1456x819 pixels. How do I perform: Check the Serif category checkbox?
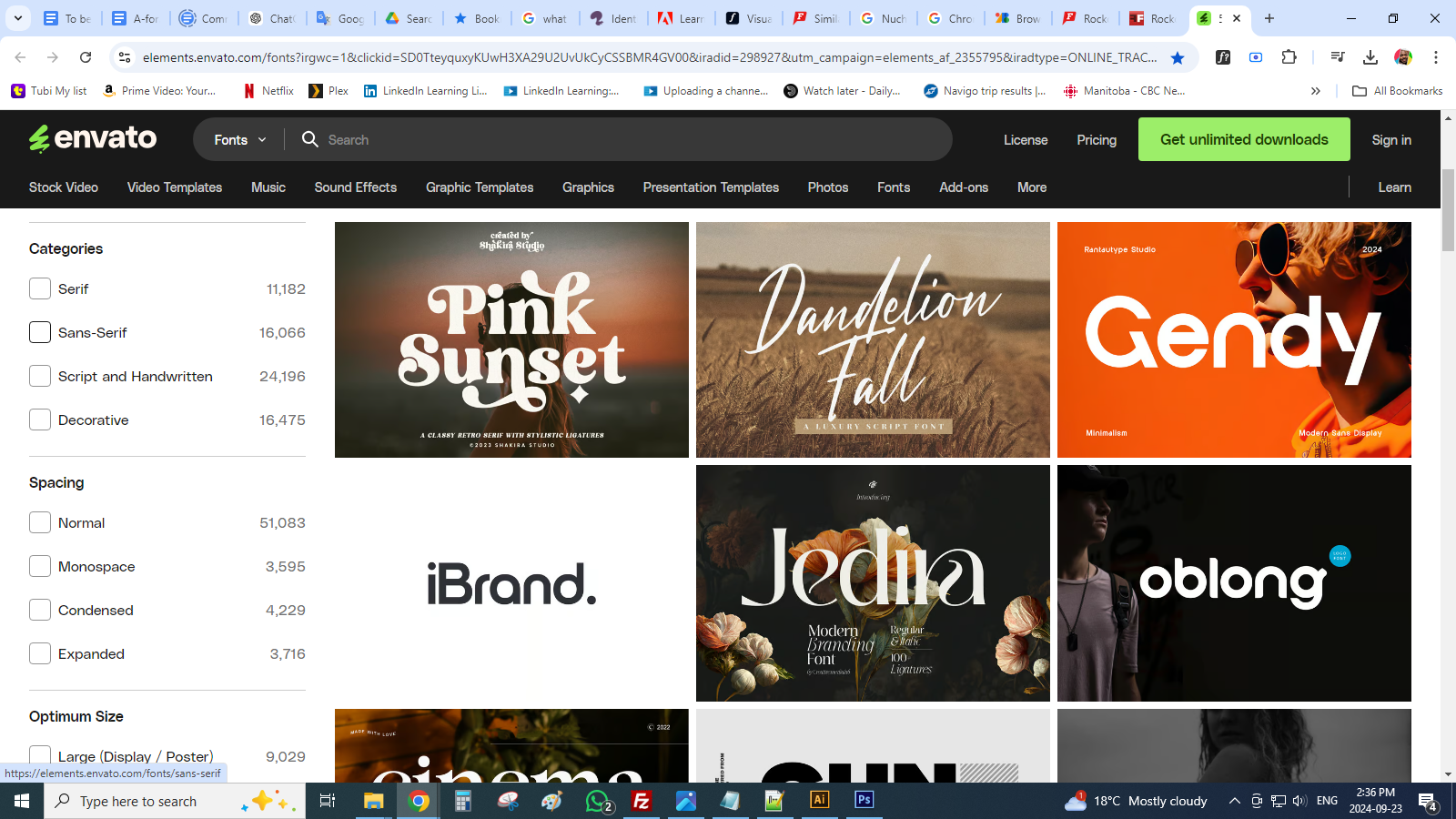point(40,288)
